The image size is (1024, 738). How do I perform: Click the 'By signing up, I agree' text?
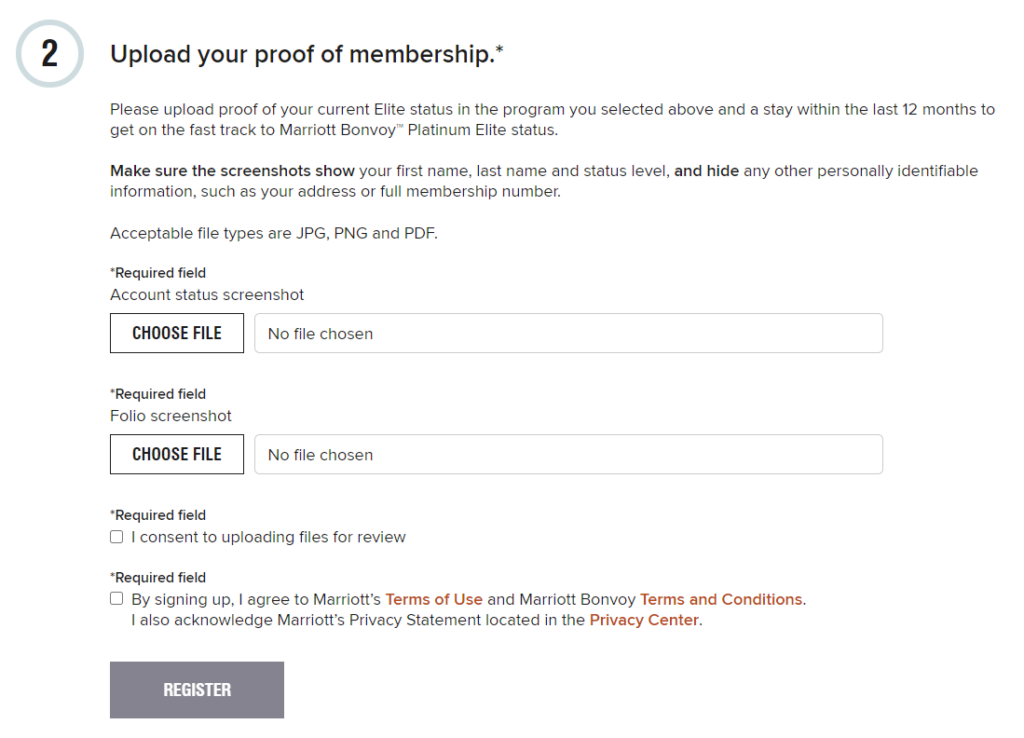point(256,599)
